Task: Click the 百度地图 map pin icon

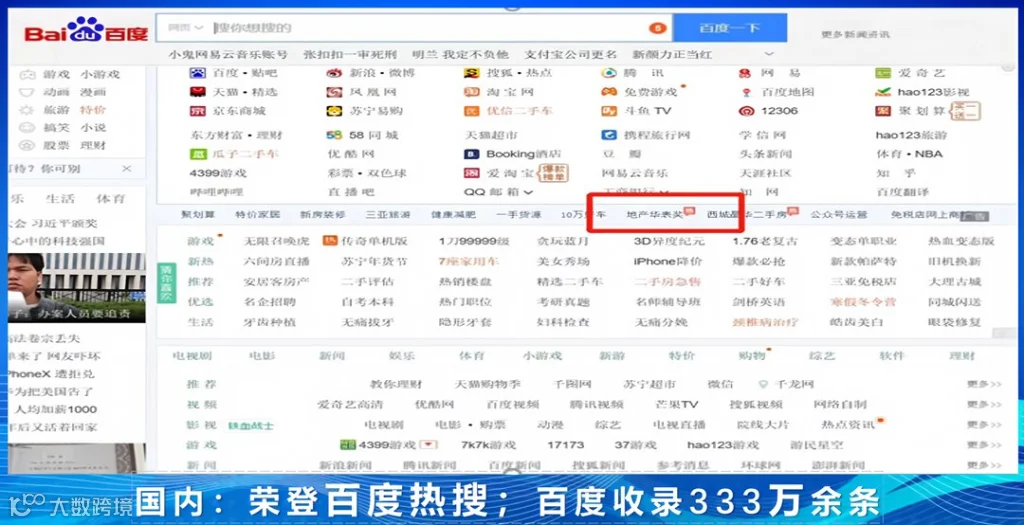Action: (746, 92)
